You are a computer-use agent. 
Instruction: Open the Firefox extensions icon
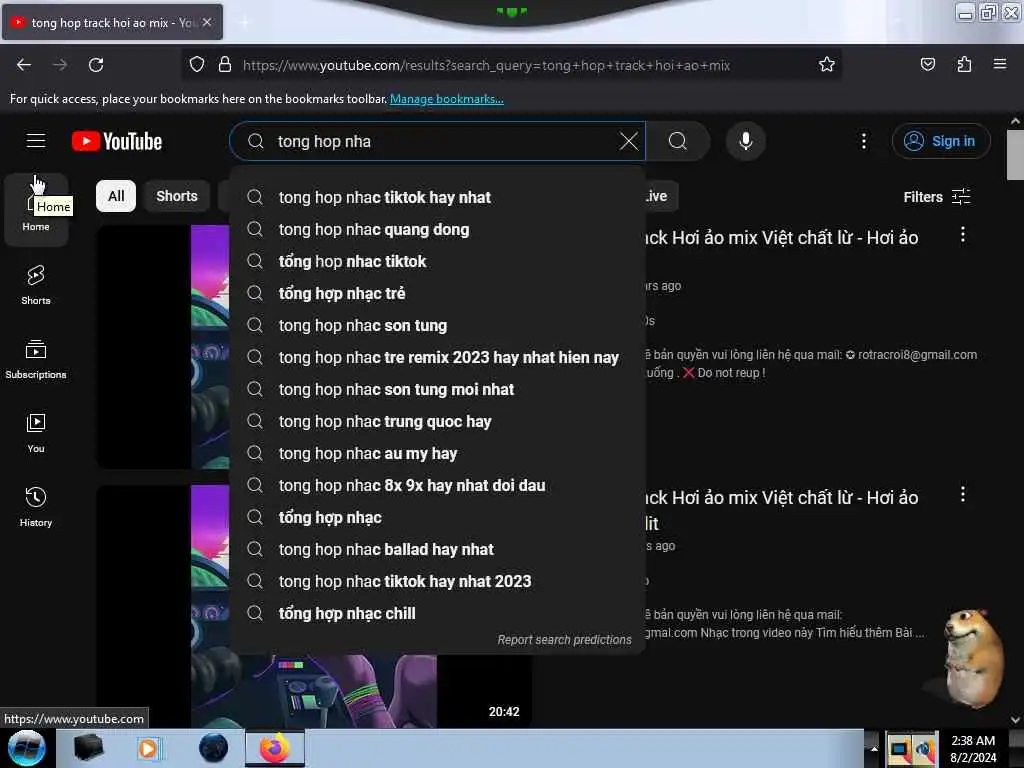coord(964,65)
